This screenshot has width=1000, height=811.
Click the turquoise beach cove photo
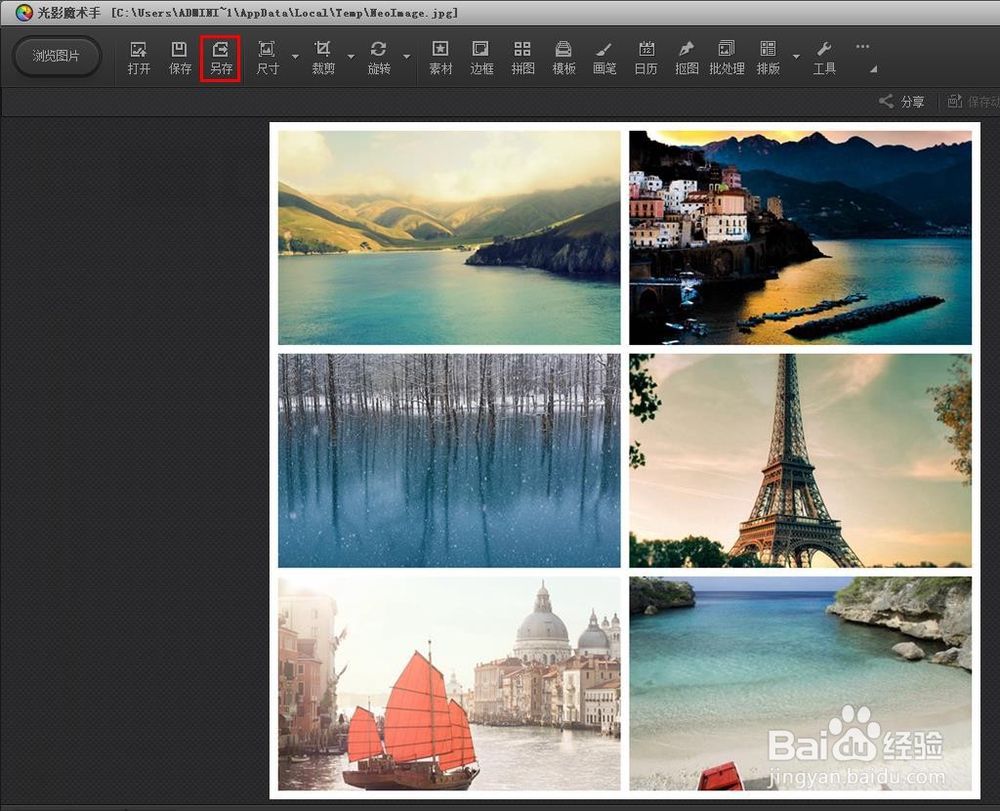coord(800,683)
